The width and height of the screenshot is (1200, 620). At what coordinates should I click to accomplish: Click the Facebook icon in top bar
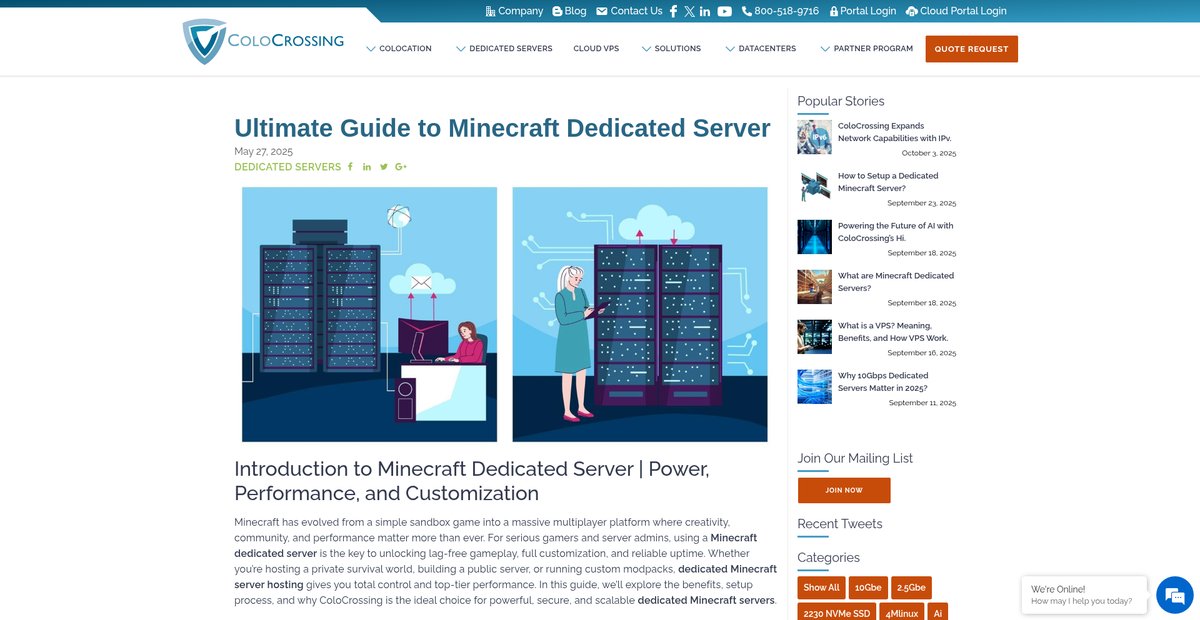(674, 11)
